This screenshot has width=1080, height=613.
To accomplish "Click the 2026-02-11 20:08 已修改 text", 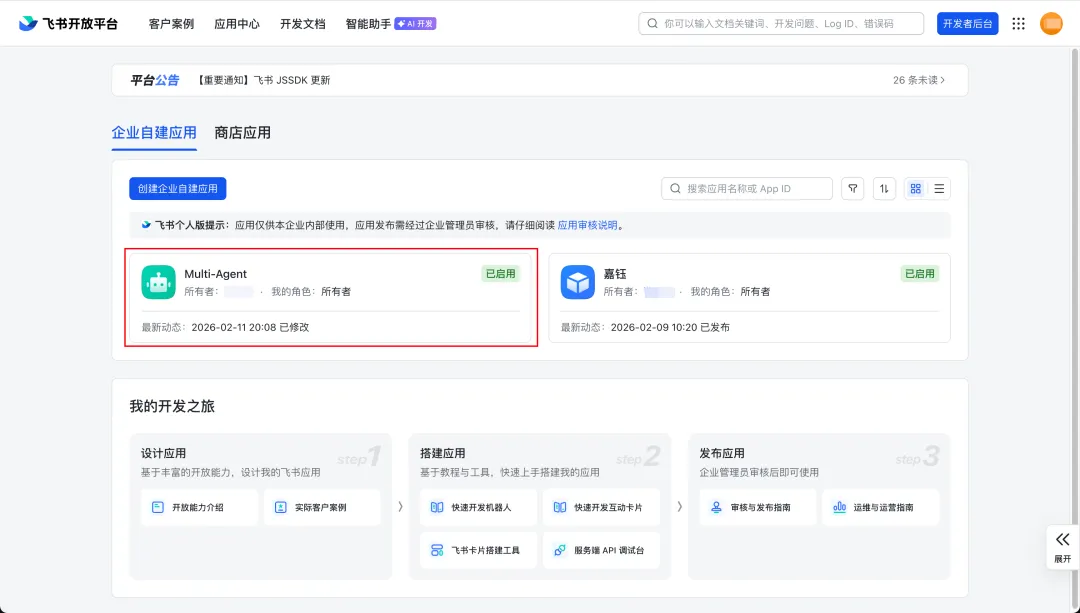I will pos(250,327).
